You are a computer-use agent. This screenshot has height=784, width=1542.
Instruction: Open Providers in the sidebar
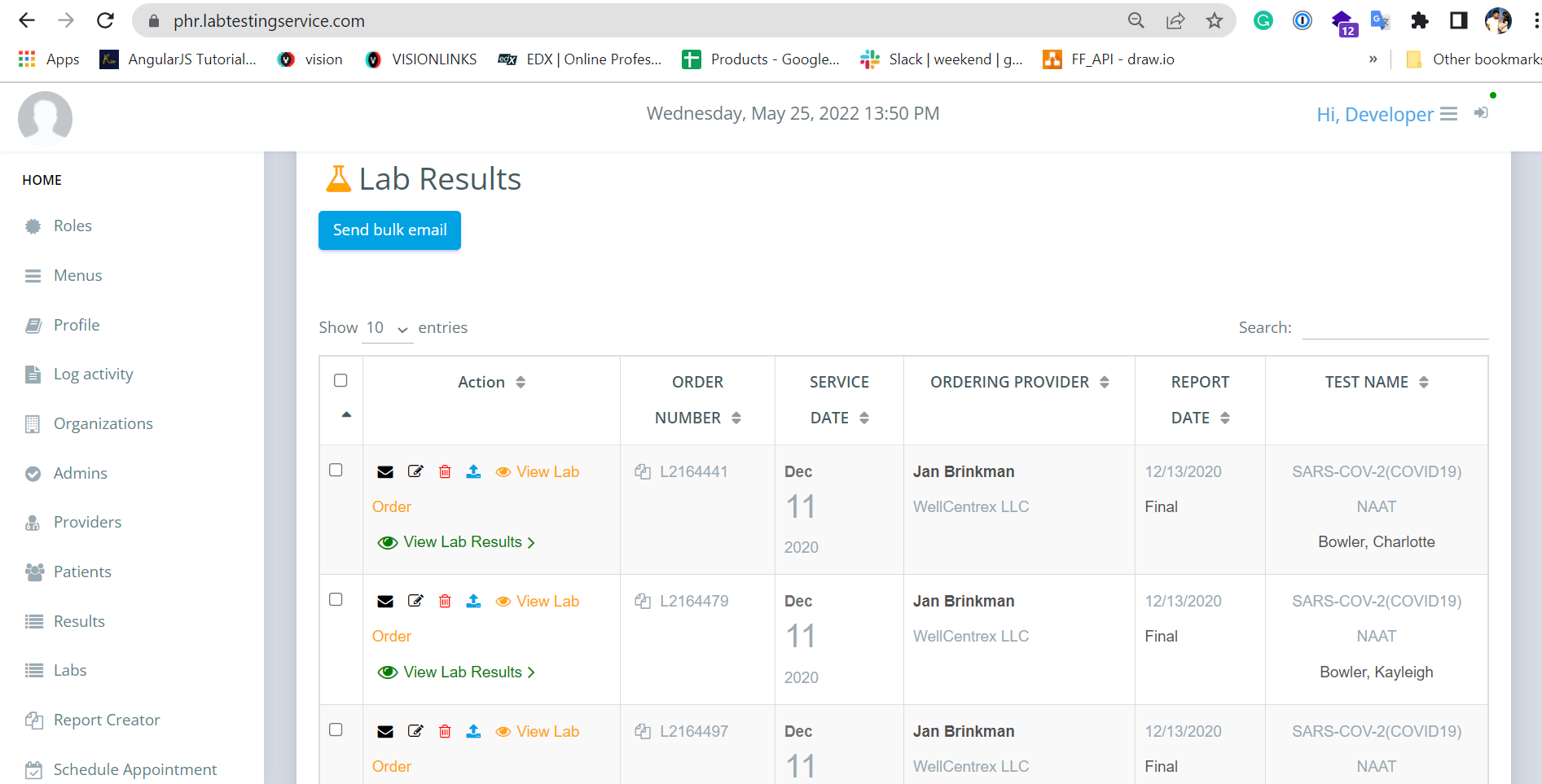pos(87,523)
